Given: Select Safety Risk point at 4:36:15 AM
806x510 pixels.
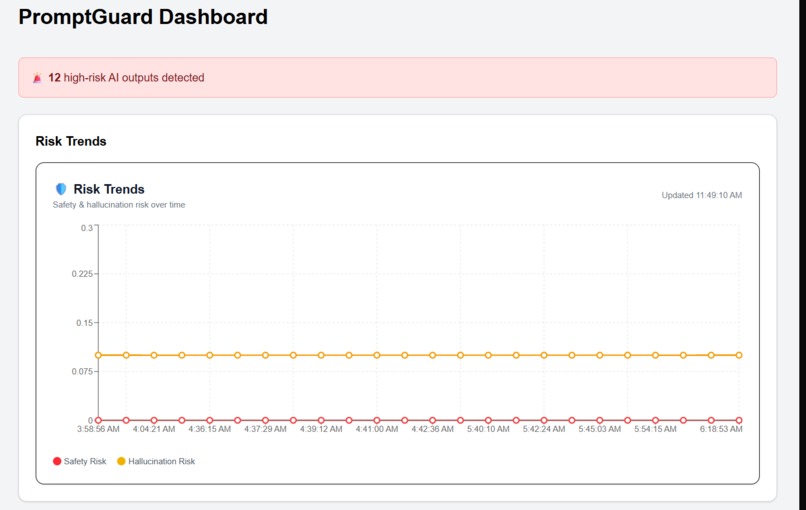Looking at the screenshot, I should click(210, 420).
